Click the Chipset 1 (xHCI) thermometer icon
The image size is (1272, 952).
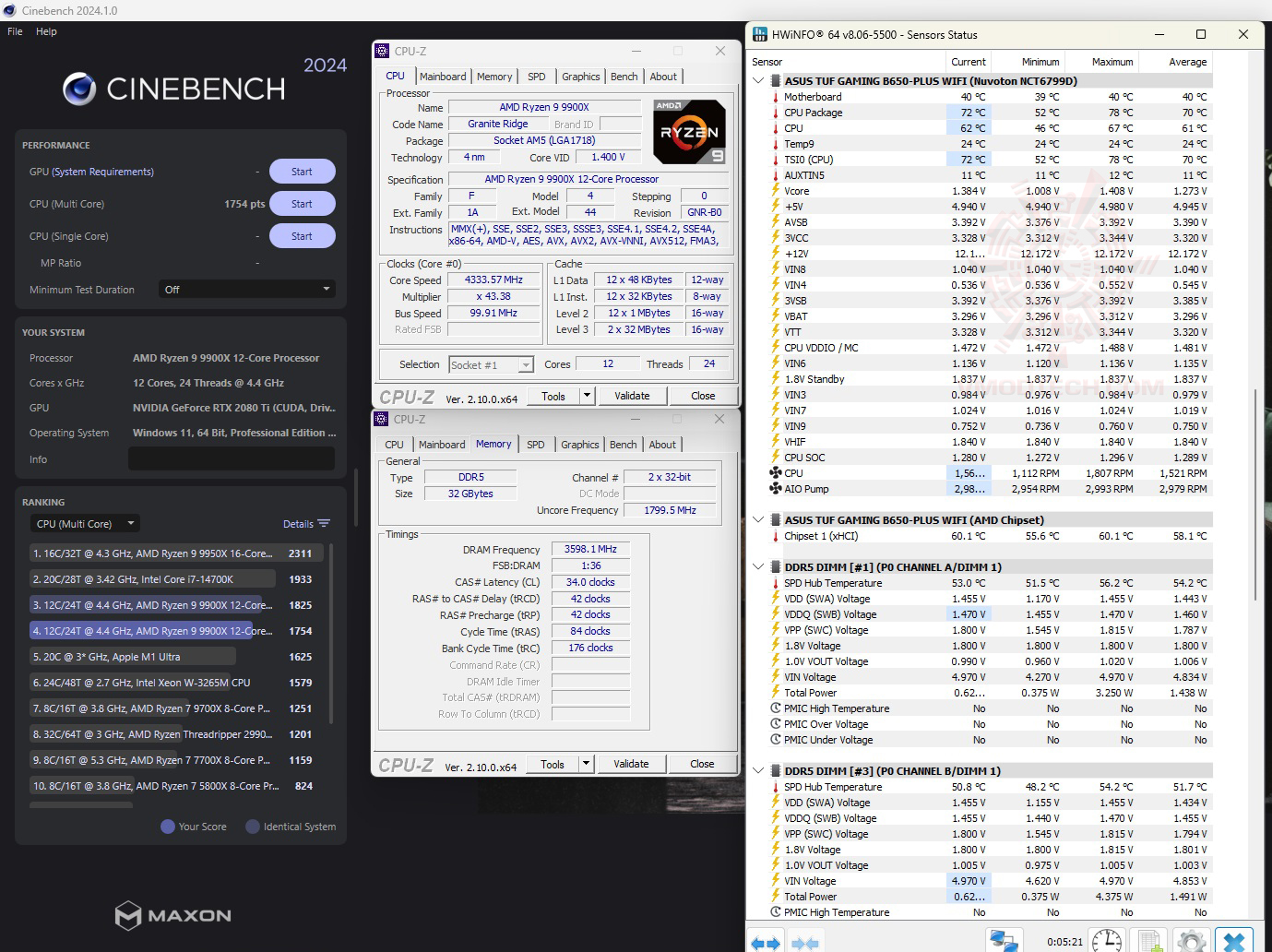click(775, 536)
